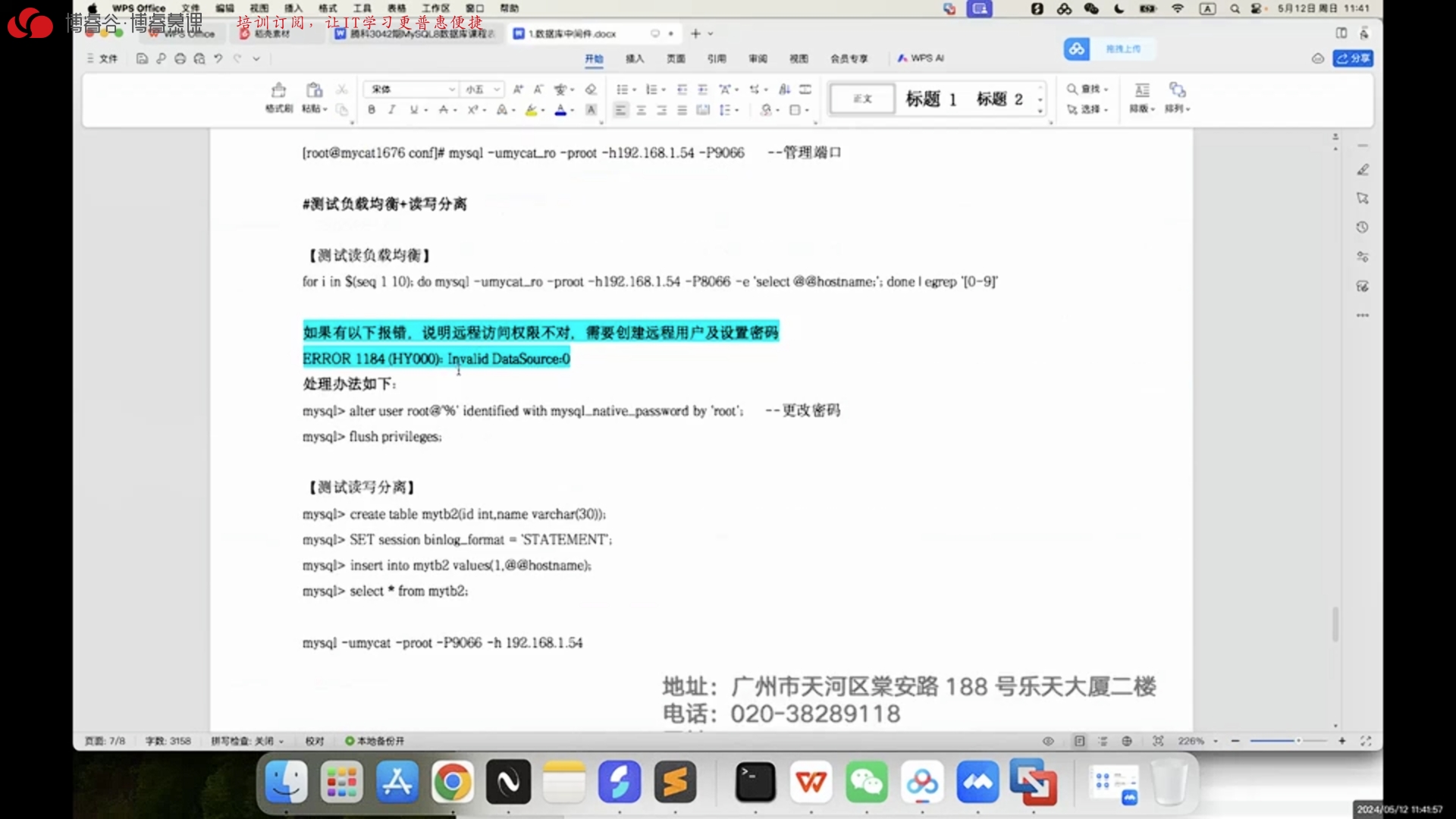Toggle Strikethrough formatting
The image size is (1456, 819).
(x=444, y=110)
